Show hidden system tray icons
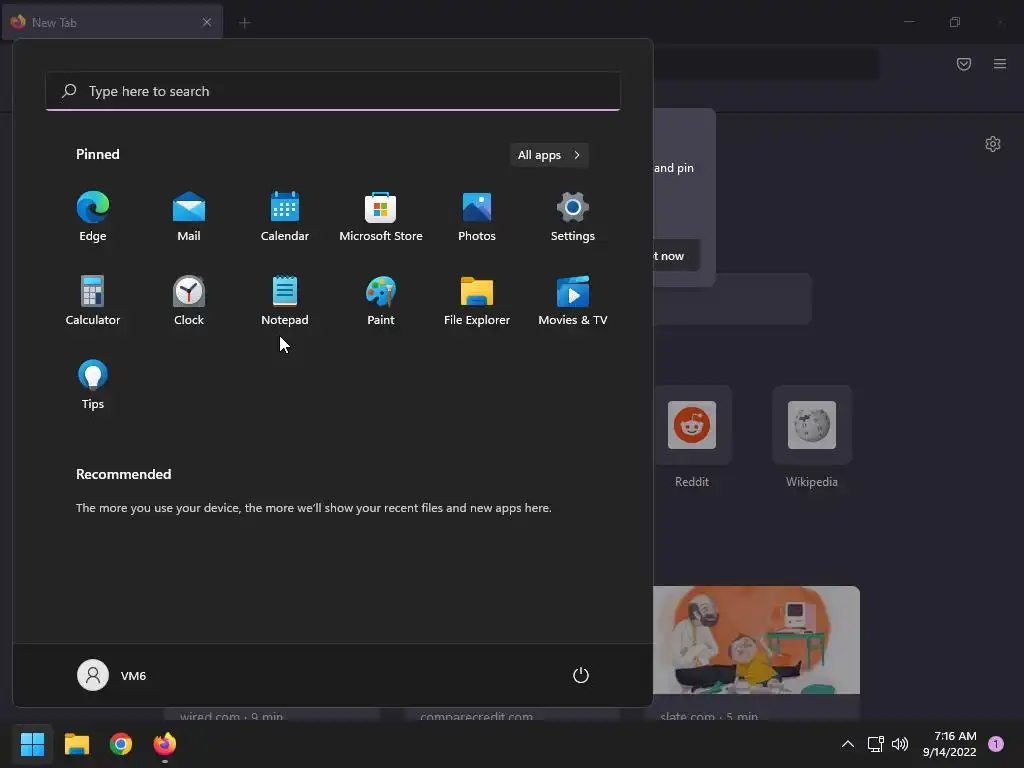Image resolution: width=1024 pixels, height=768 pixels. (848, 744)
